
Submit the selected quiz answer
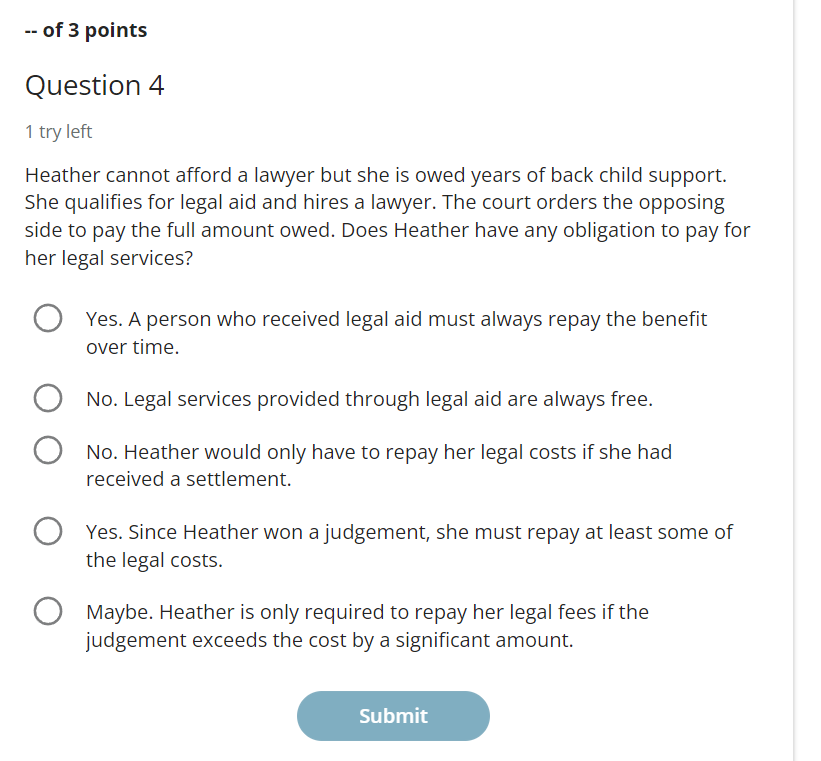pyautogui.click(x=393, y=716)
